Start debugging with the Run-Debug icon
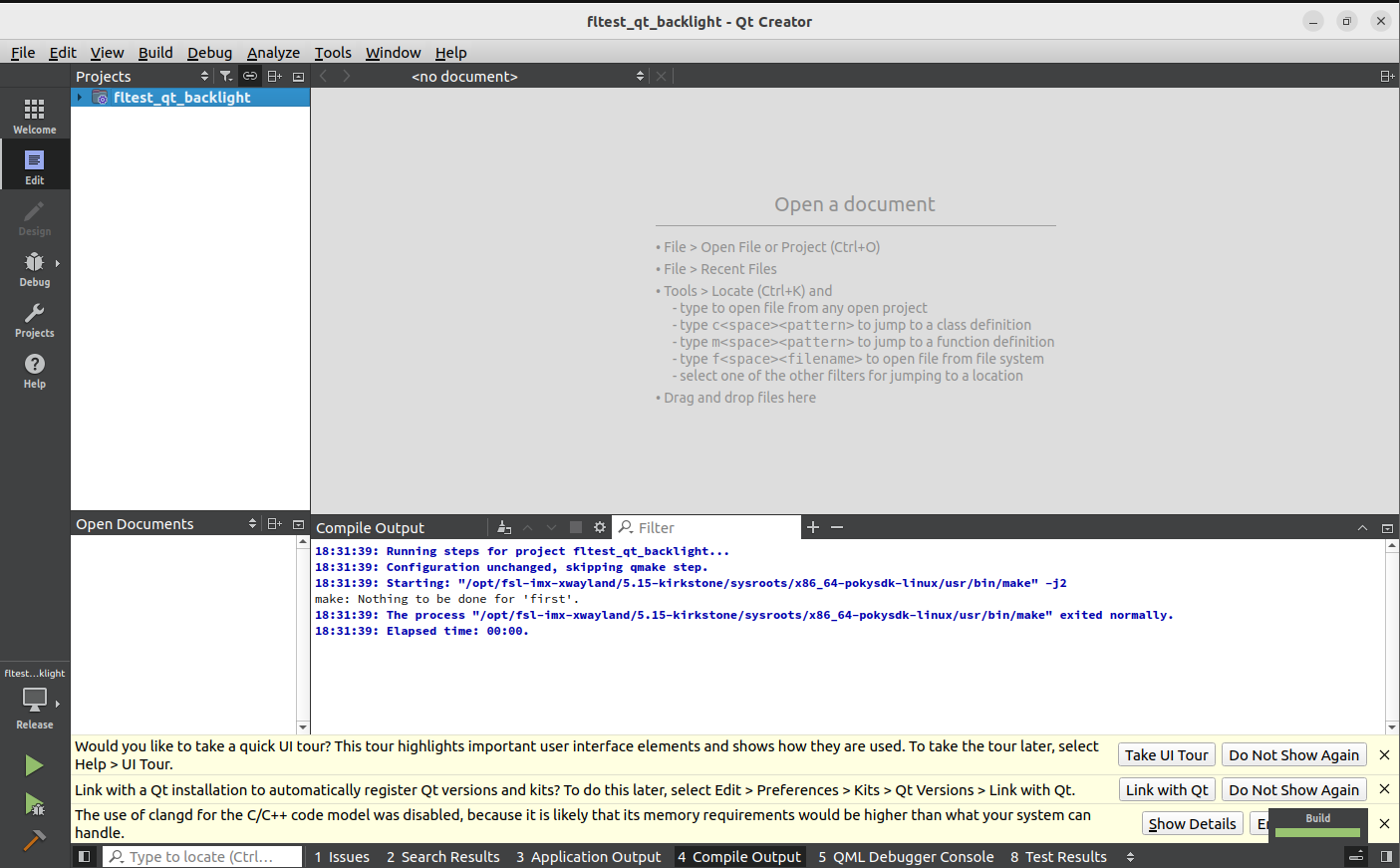The width and height of the screenshot is (1400, 868). (34, 804)
